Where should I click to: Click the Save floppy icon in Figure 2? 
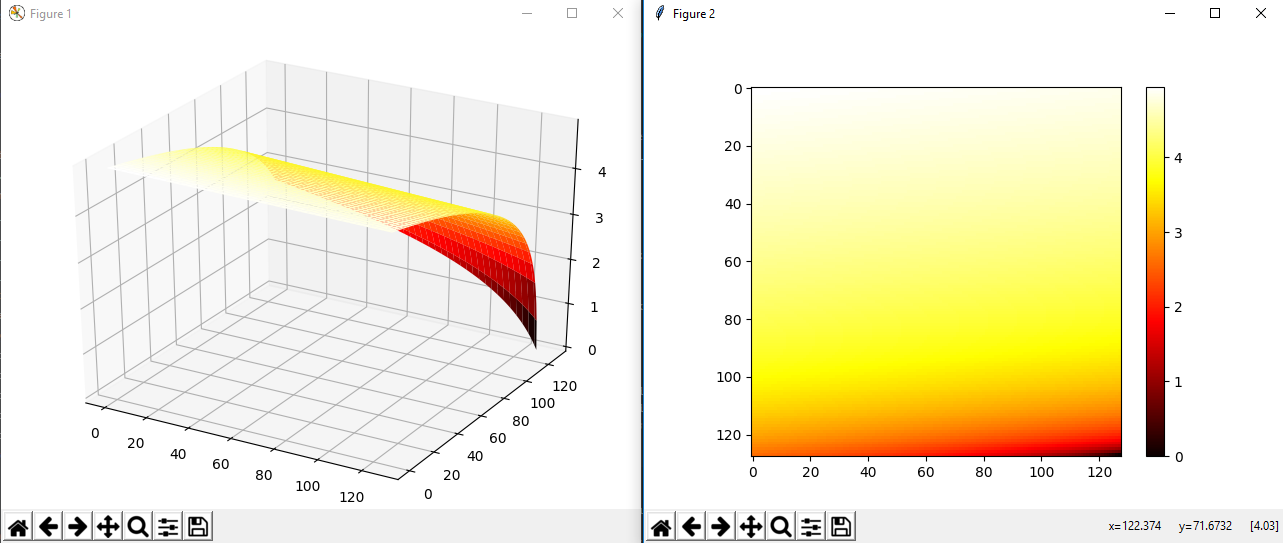pos(841,526)
